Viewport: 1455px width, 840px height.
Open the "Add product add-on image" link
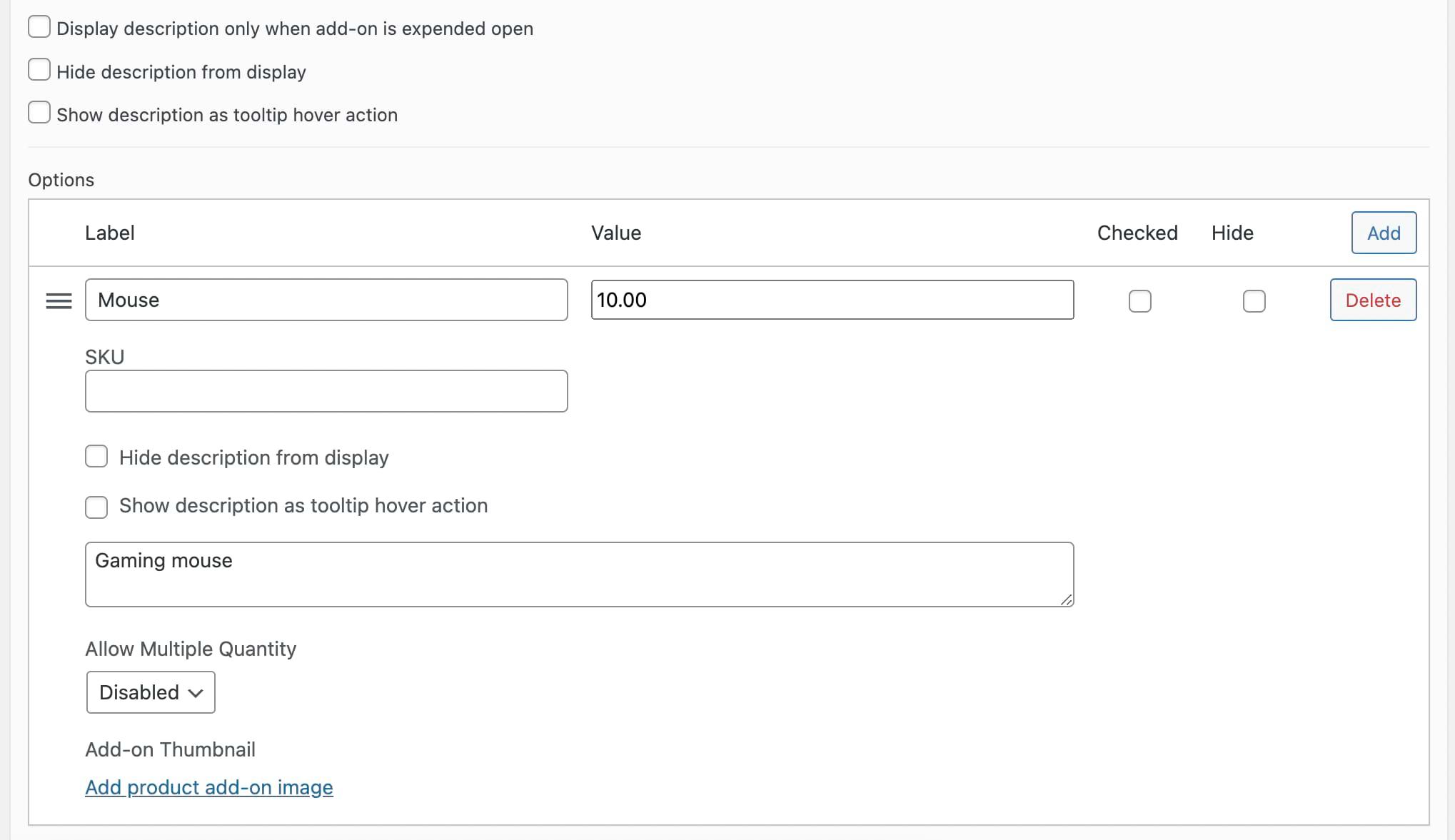pos(208,787)
